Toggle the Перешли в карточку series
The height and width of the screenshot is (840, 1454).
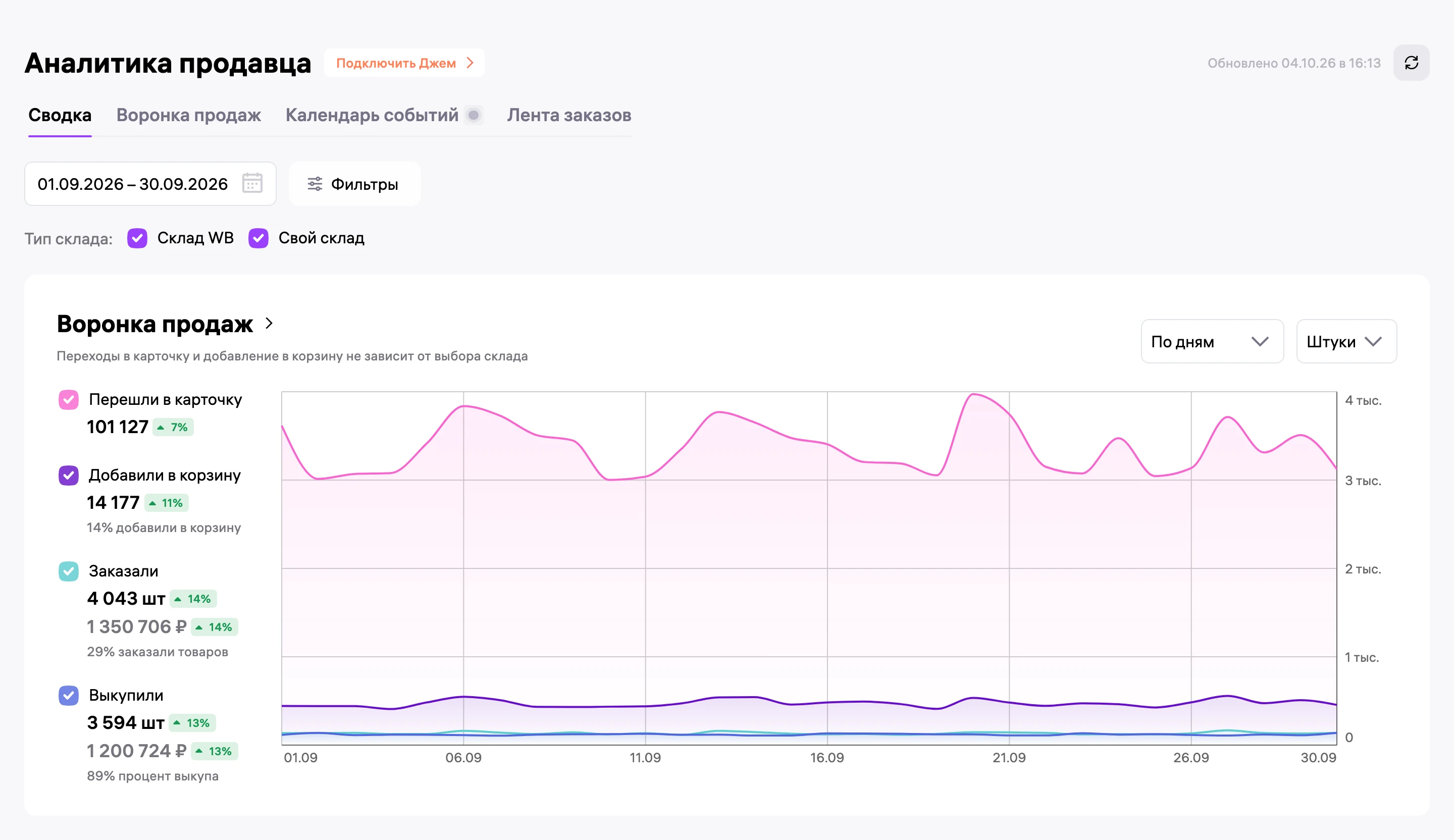click(x=69, y=400)
